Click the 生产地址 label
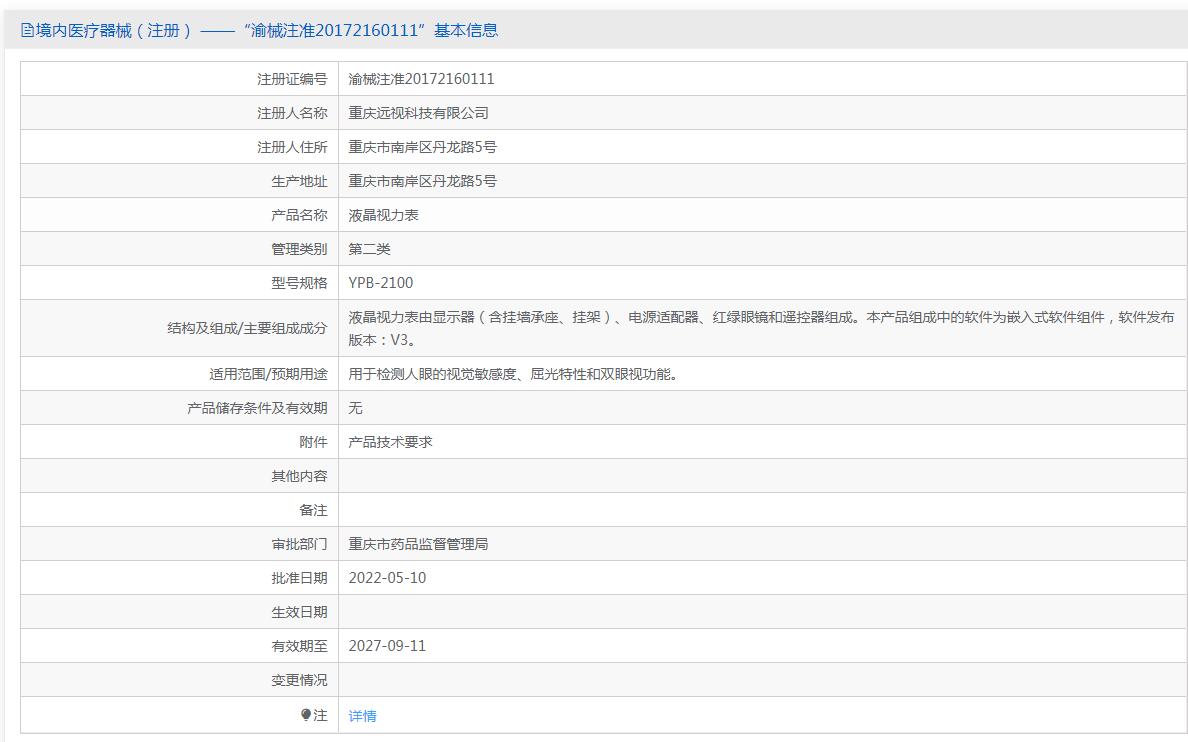Screen dimensions: 1188x742 299,181
